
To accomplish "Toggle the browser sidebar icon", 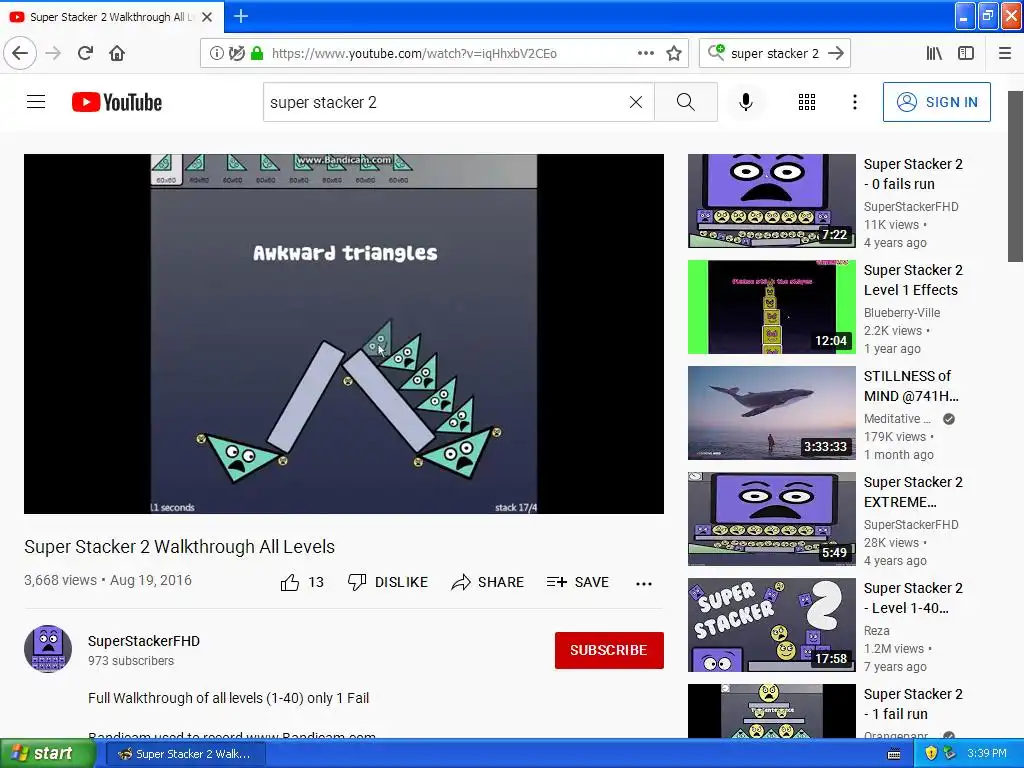I will click(x=966, y=54).
